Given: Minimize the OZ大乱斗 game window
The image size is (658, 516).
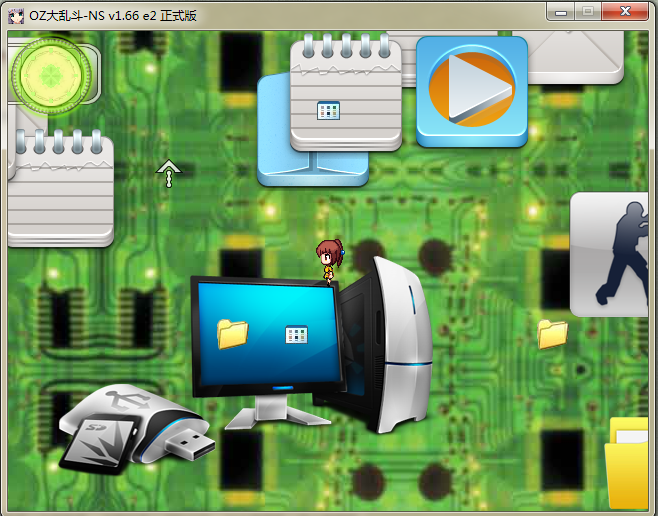Looking at the screenshot, I should (x=561, y=12).
